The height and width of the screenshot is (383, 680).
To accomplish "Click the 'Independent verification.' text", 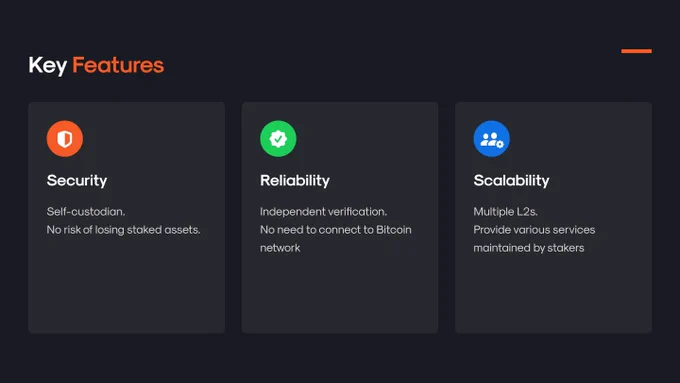I will [324, 212].
